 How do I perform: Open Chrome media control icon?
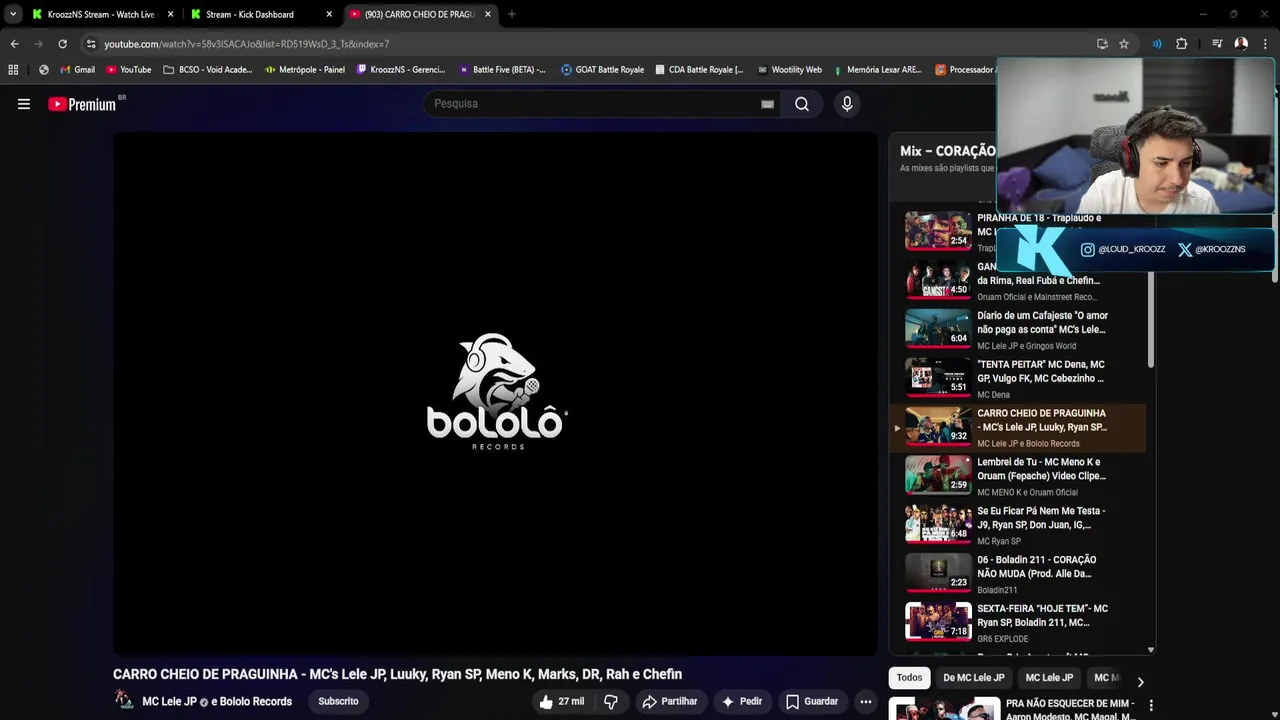1217,44
